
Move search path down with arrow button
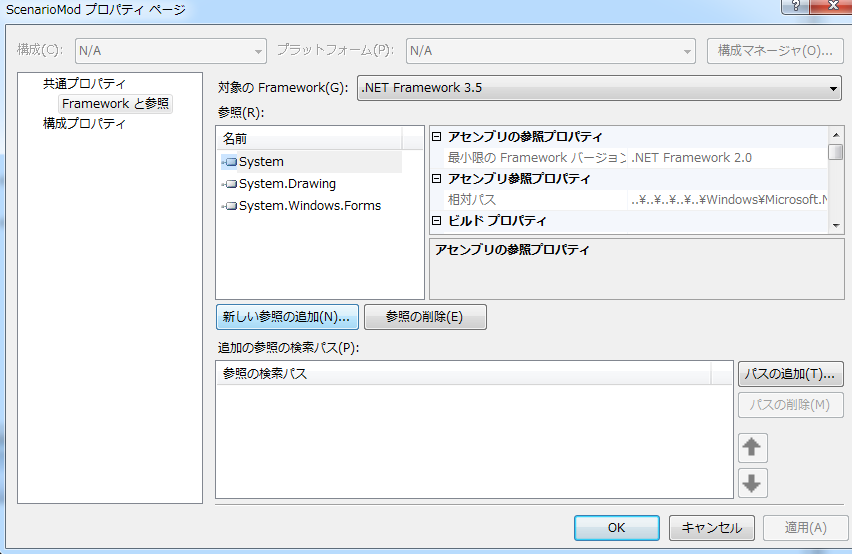tap(752, 483)
